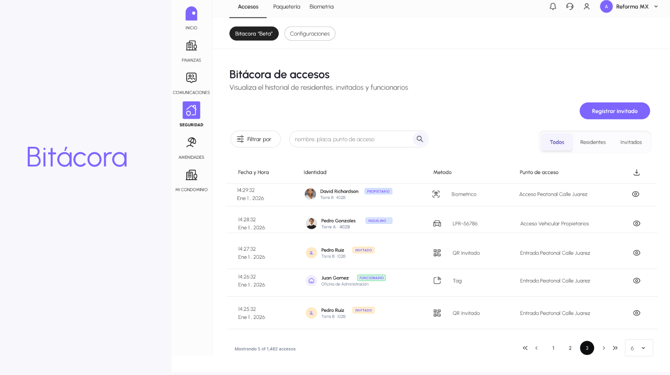Open the rows-per-page dropdown
The width and height of the screenshot is (670, 375).
639,348
